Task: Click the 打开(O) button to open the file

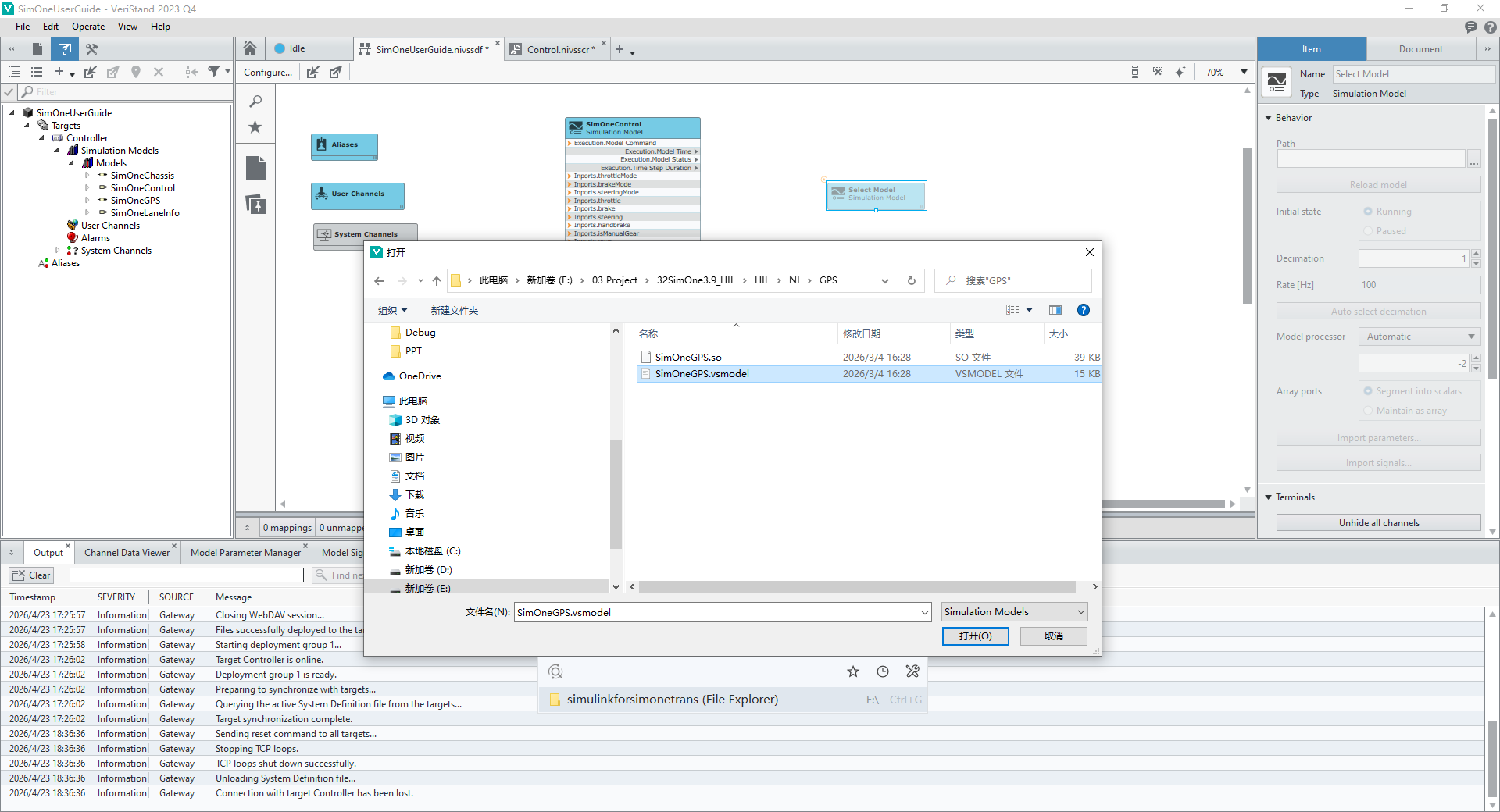Action: click(975, 636)
